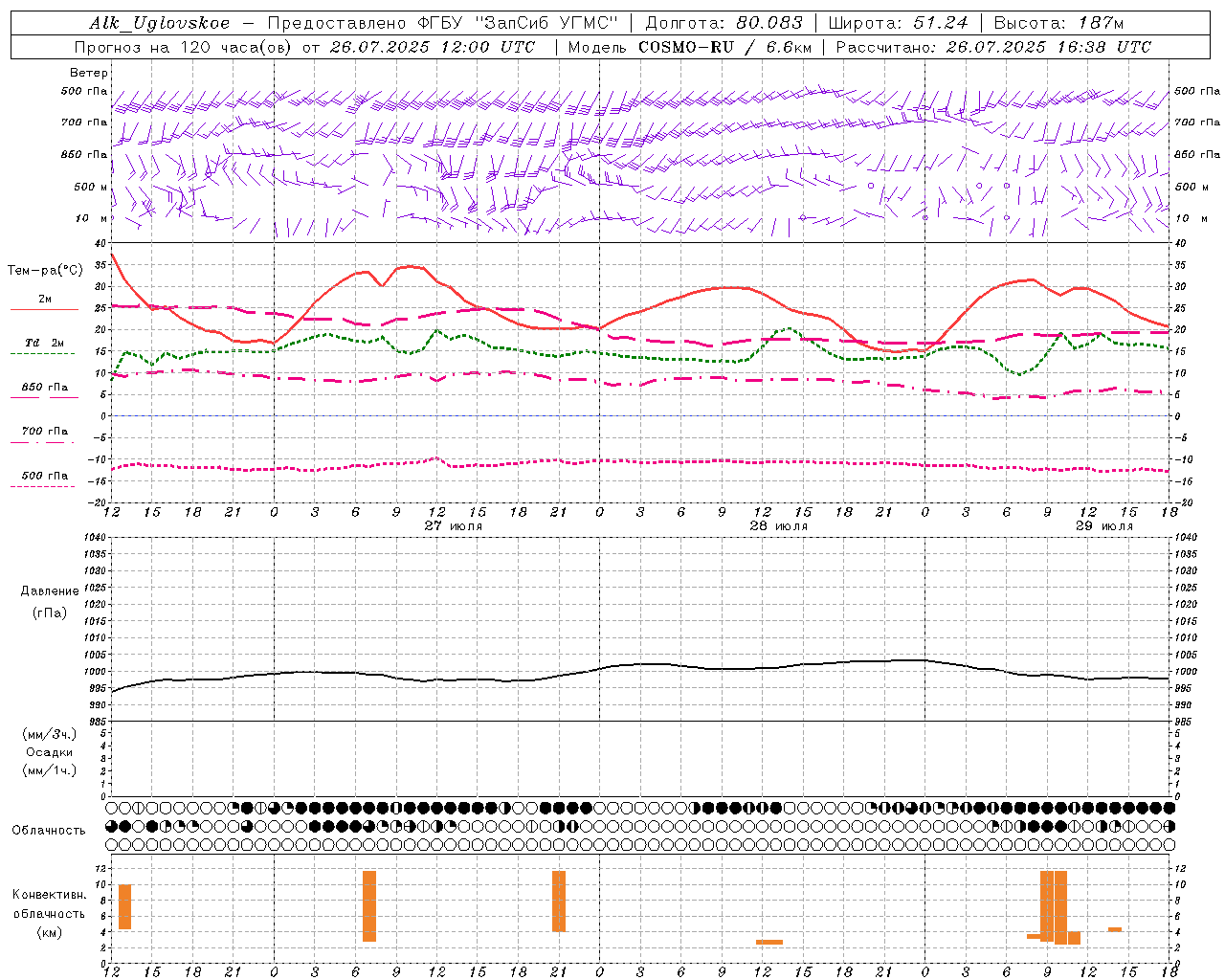
Task: Click the '(мм/1ч.)' precipitation unit label
Action: click(x=50, y=770)
